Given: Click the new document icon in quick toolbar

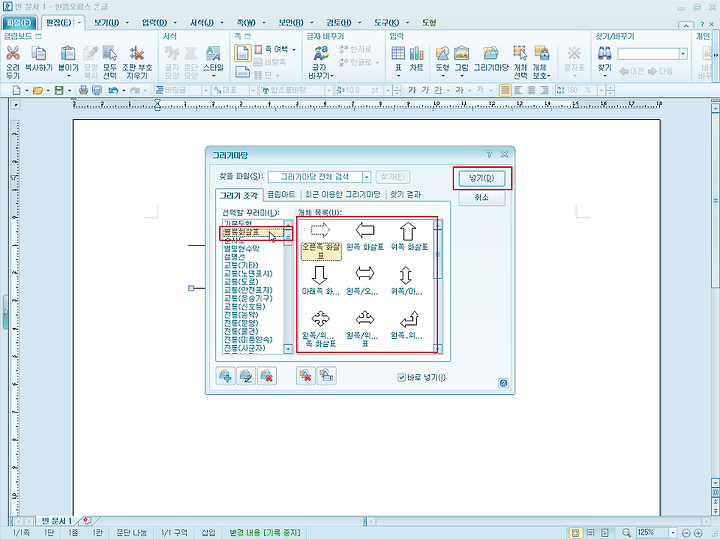Looking at the screenshot, I should [x=16, y=90].
